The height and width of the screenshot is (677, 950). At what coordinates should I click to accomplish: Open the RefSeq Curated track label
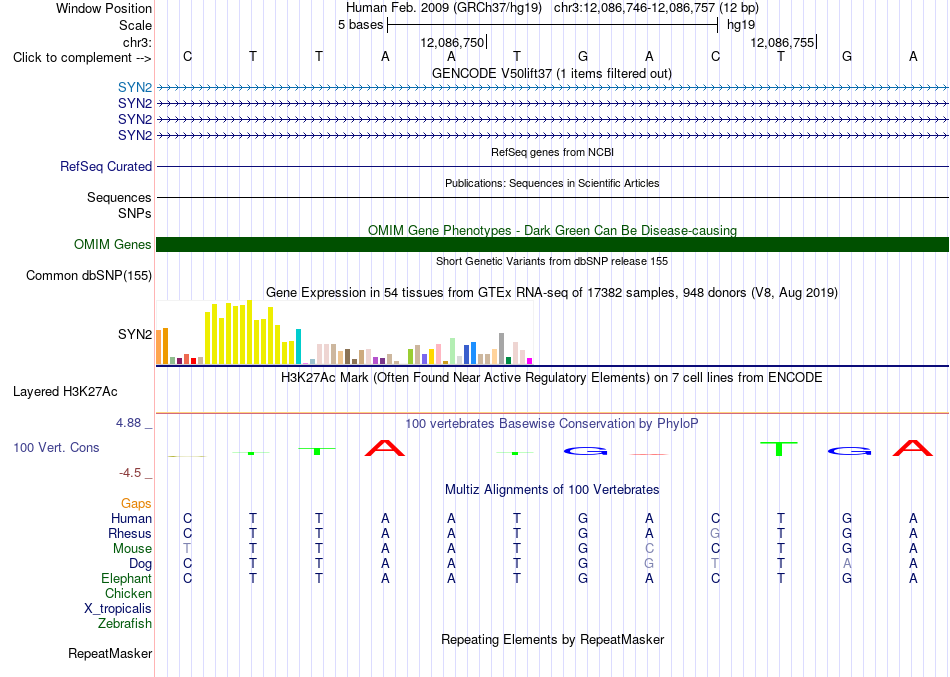tap(106, 166)
